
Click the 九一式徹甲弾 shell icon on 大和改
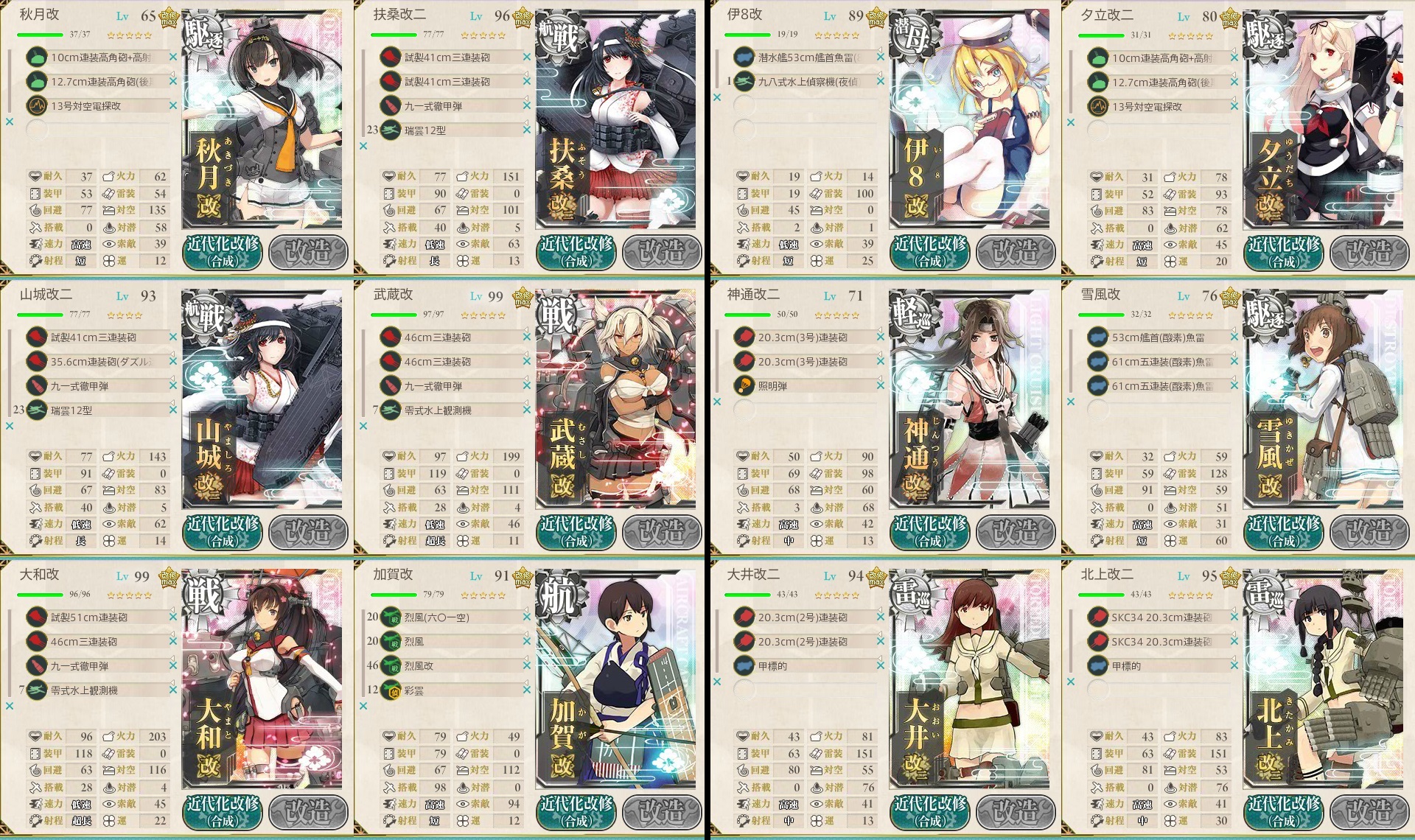click(x=37, y=665)
